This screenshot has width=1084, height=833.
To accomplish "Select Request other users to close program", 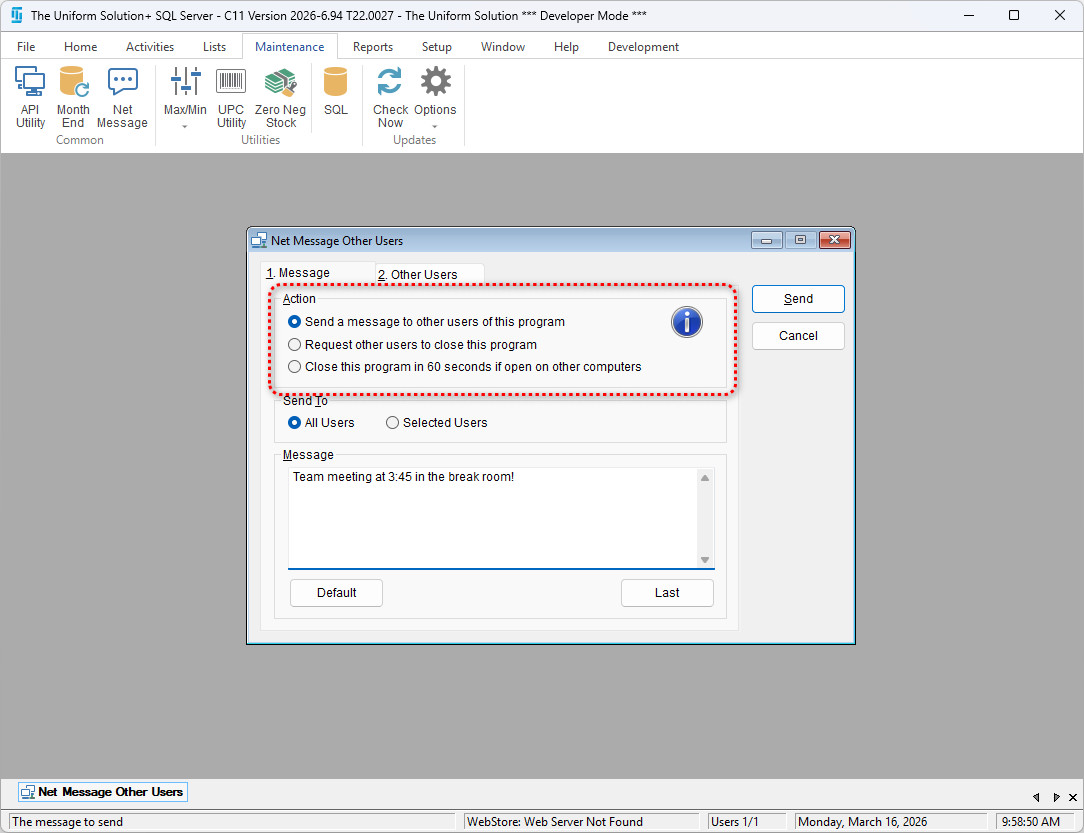I will (294, 345).
